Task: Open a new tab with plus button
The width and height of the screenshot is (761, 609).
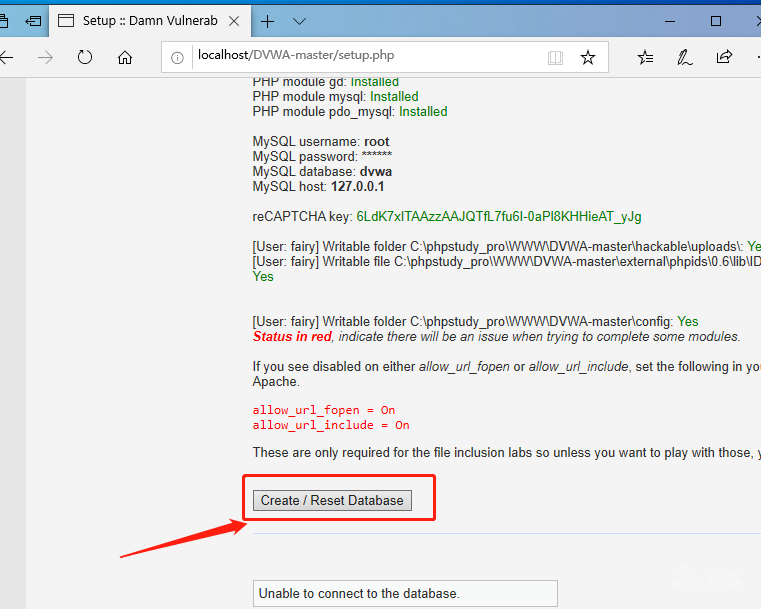Action: pos(267,21)
